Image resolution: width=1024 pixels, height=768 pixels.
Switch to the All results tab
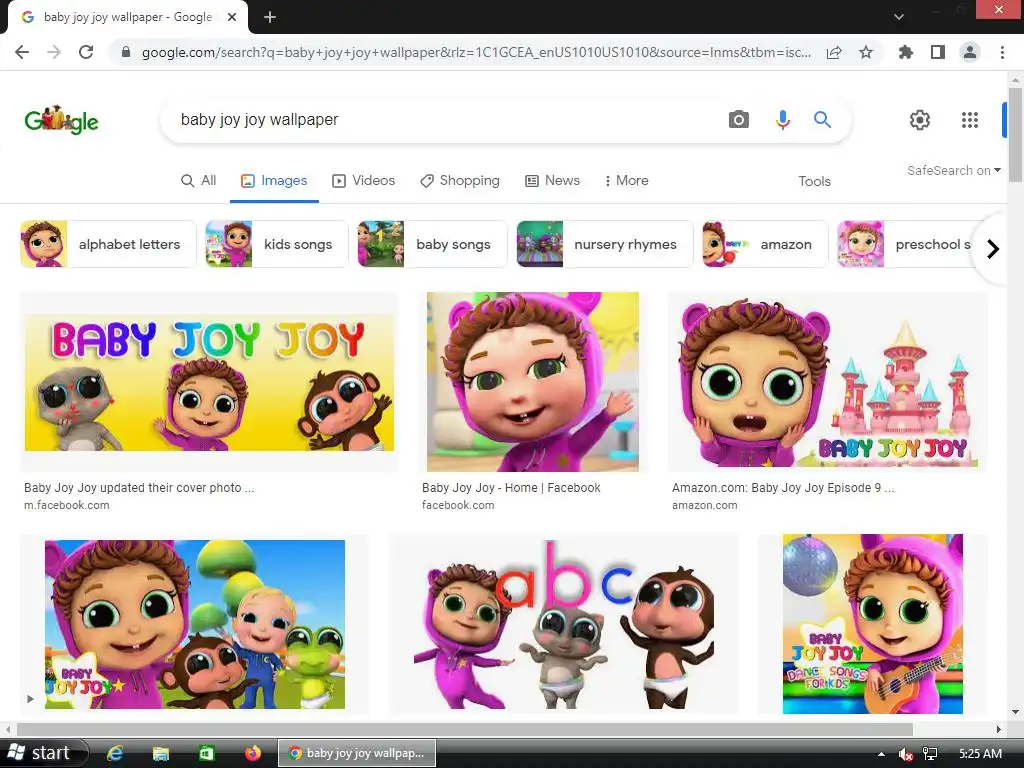pos(199,180)
